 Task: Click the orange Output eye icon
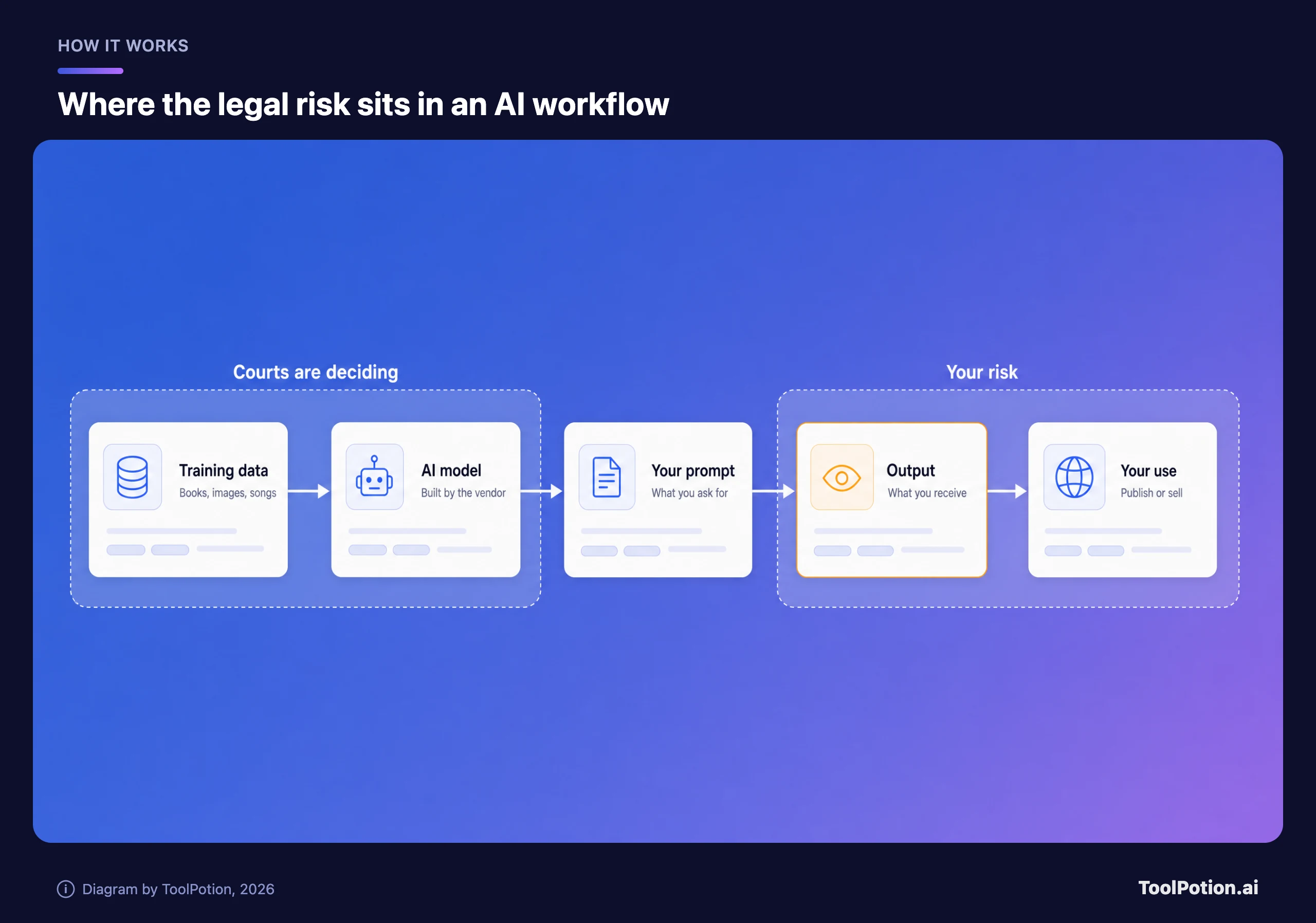(x=842, y=477)
